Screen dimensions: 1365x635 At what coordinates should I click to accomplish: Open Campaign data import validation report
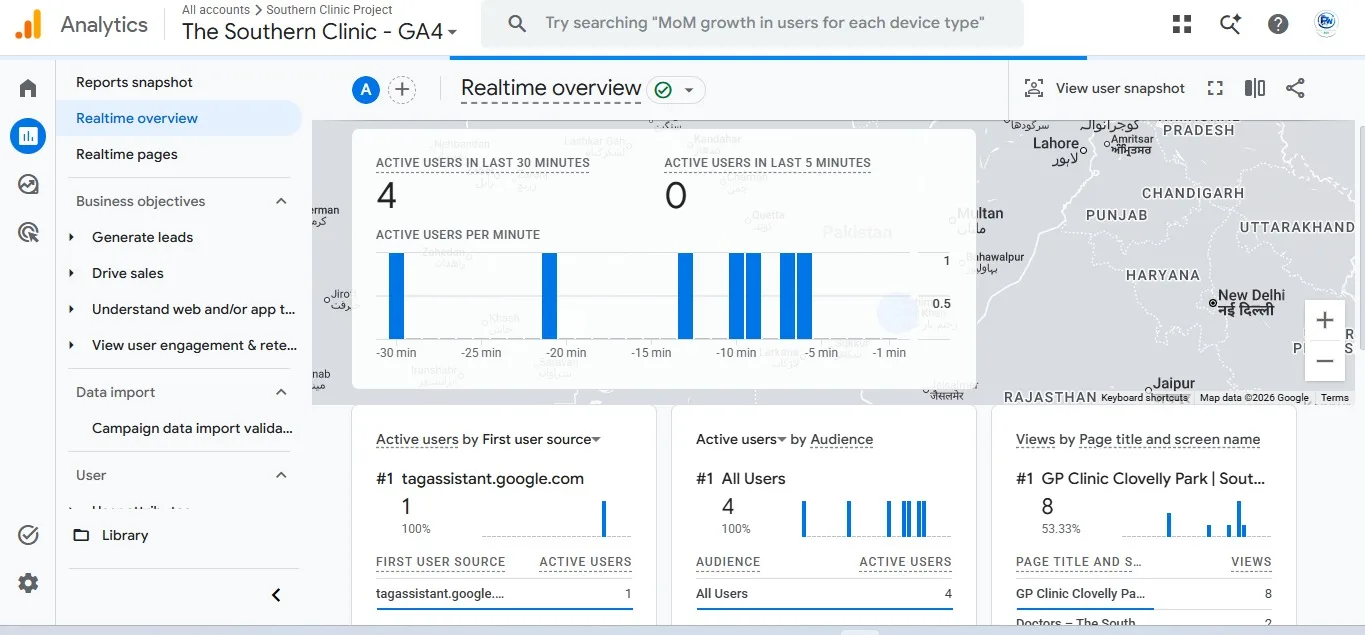[x=193, y=428]
